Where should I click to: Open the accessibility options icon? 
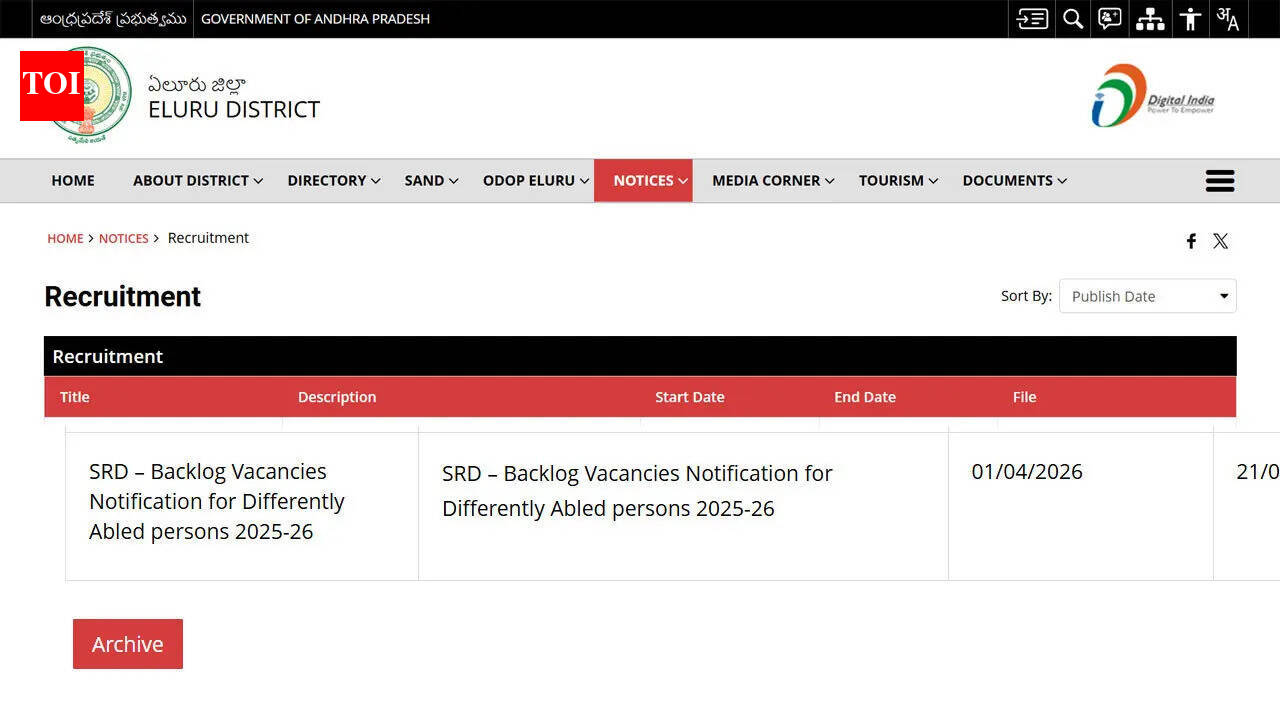[1190, 19]
